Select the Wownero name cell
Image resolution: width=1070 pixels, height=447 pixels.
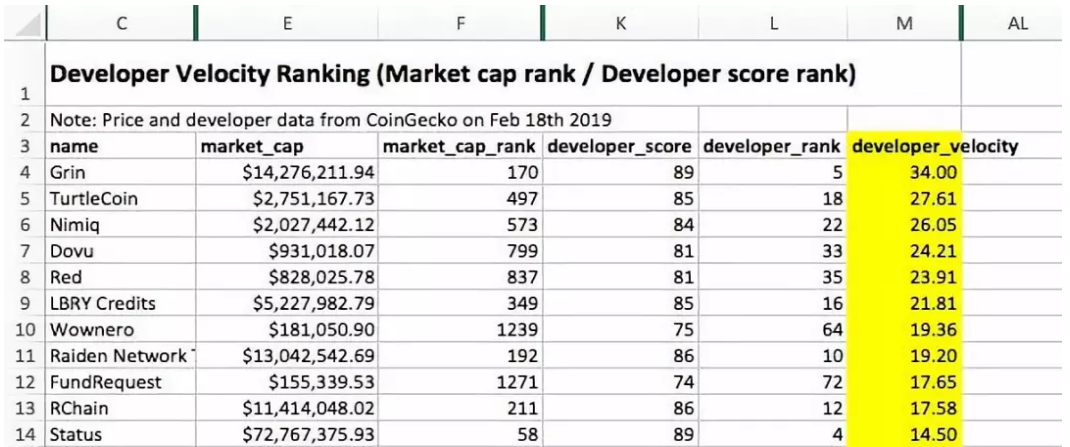[121, 330]
